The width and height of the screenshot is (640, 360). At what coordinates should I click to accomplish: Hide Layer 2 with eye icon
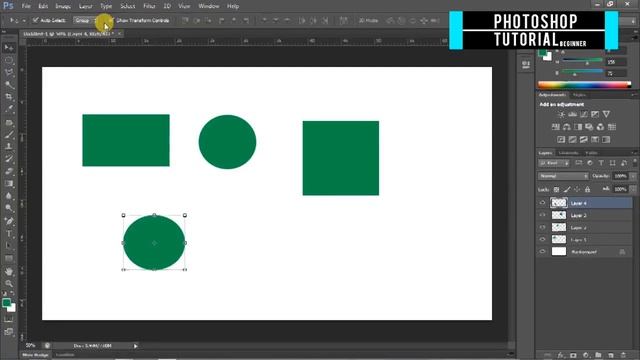542,227
